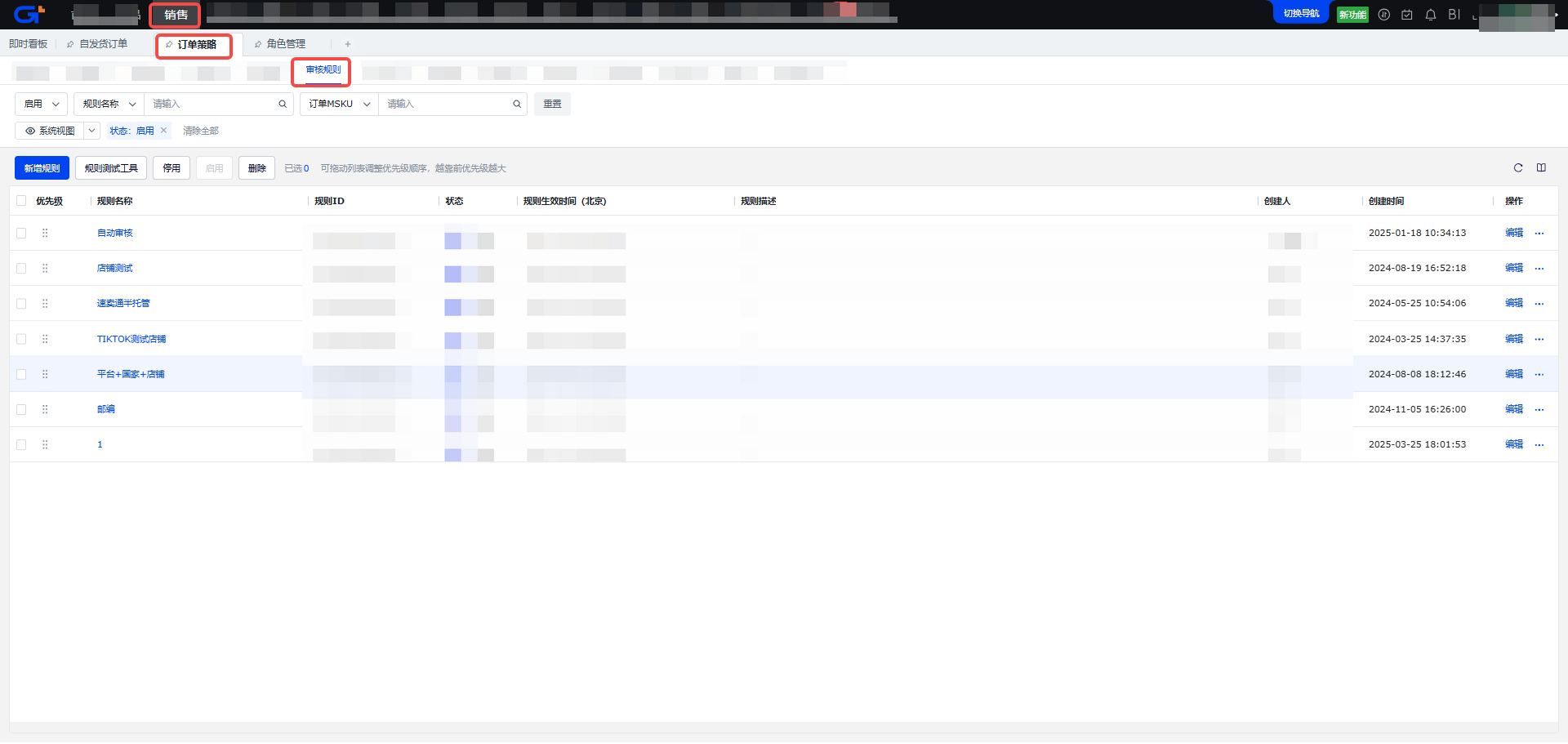1568x744 pixels.
Task: Open the 规则测试工具 button
Action: pyautogui.click(x=111, y=168)
